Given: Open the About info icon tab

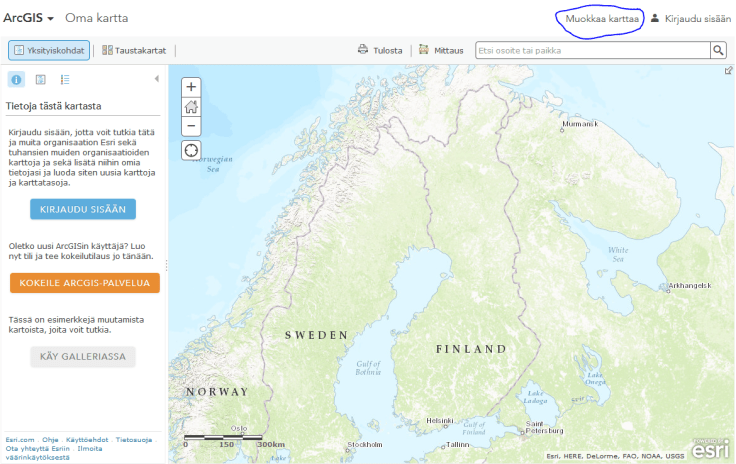Looking at the screenshot, I should tap(17, 80).
